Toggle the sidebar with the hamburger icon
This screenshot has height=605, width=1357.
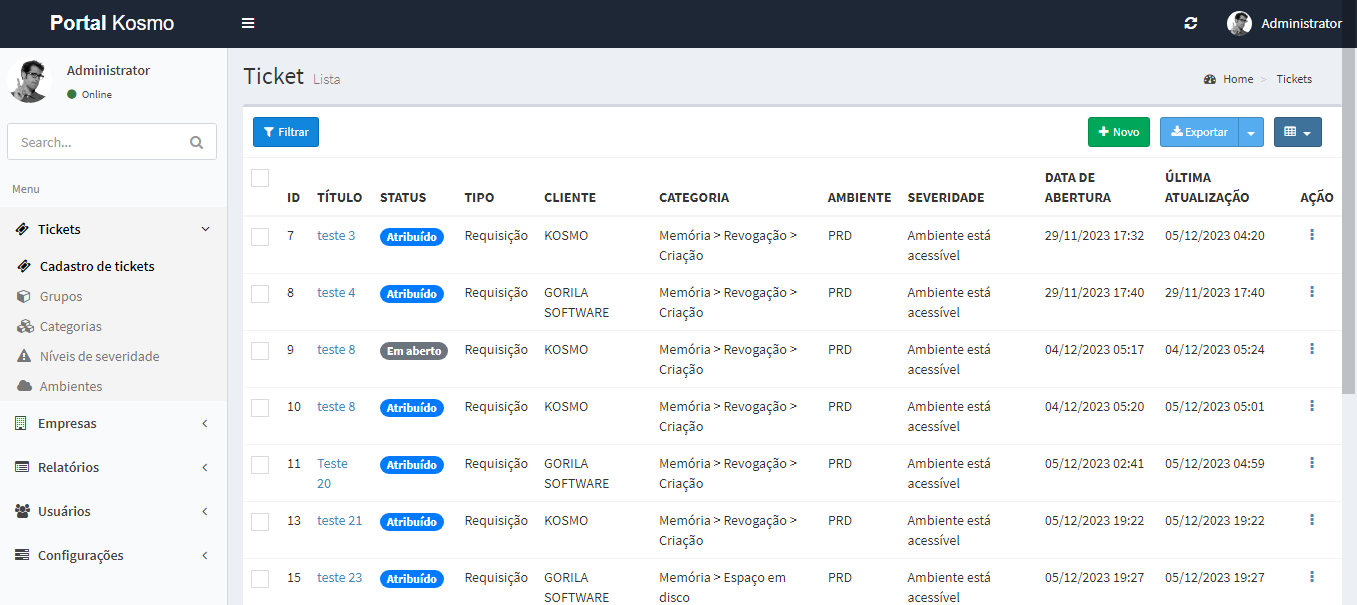[248, 23]
